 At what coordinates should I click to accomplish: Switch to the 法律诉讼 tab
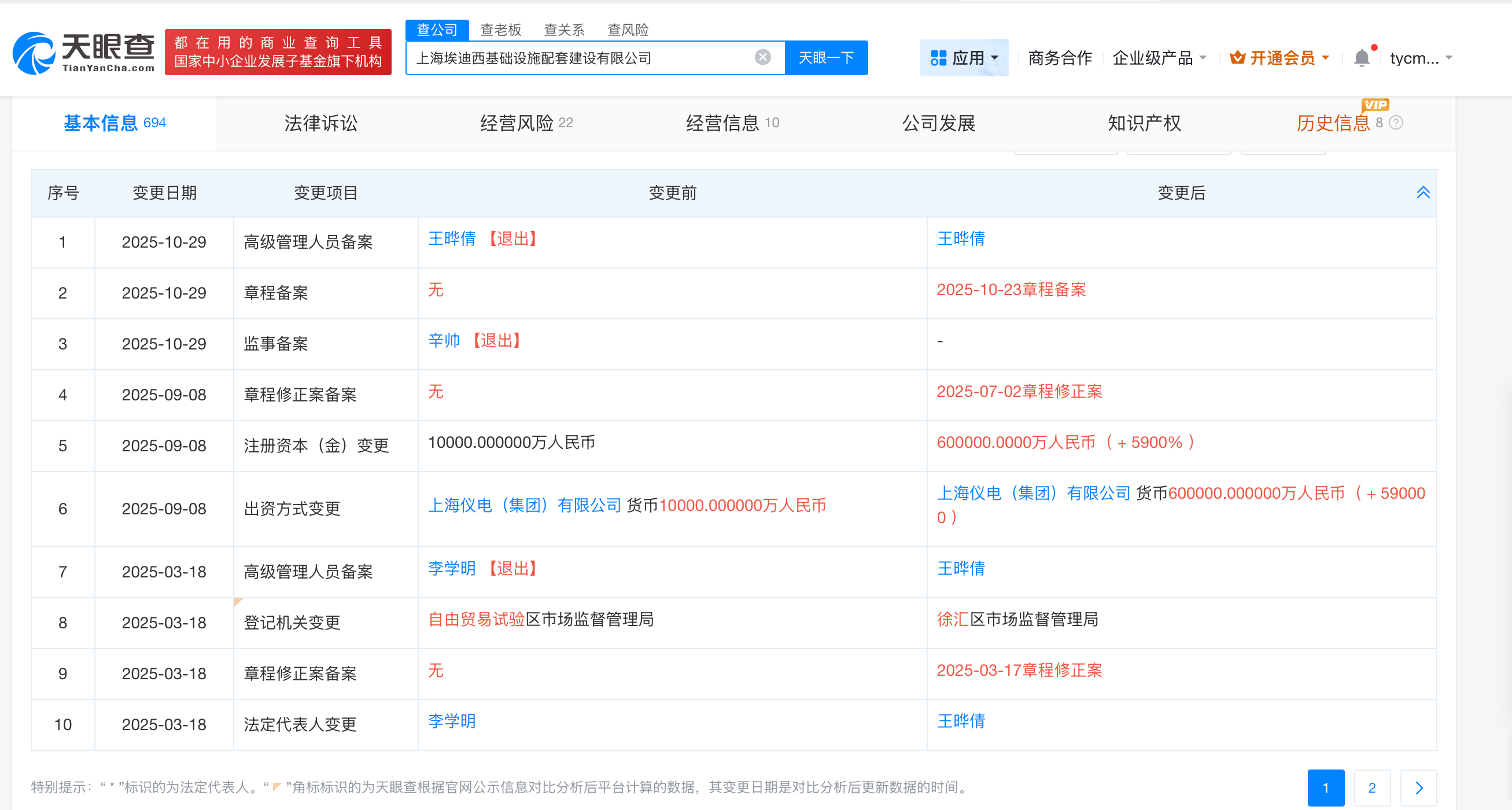coord(320,123)
